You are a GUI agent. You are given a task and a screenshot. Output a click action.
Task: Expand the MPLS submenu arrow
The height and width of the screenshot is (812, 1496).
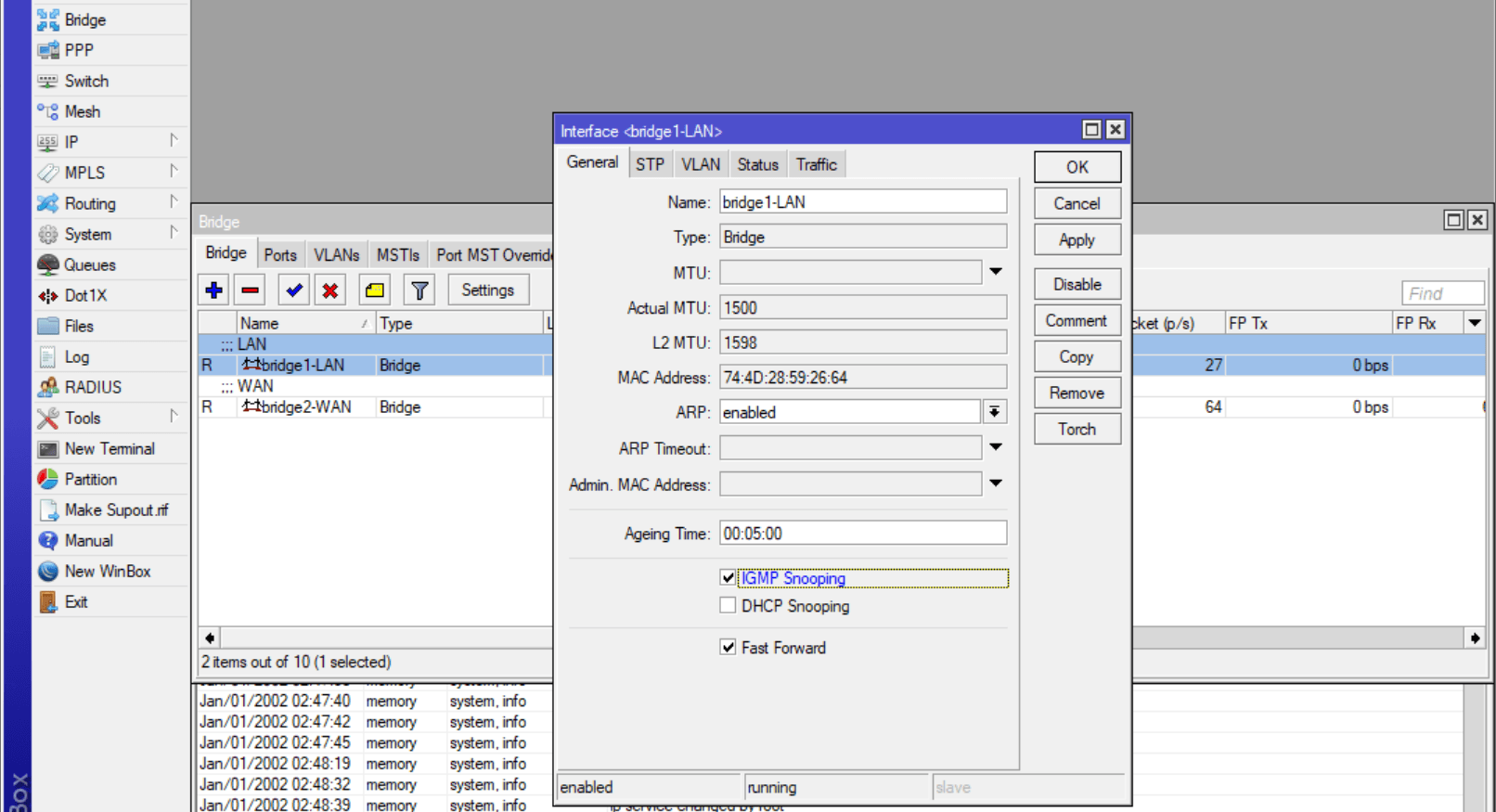[174, 171]
